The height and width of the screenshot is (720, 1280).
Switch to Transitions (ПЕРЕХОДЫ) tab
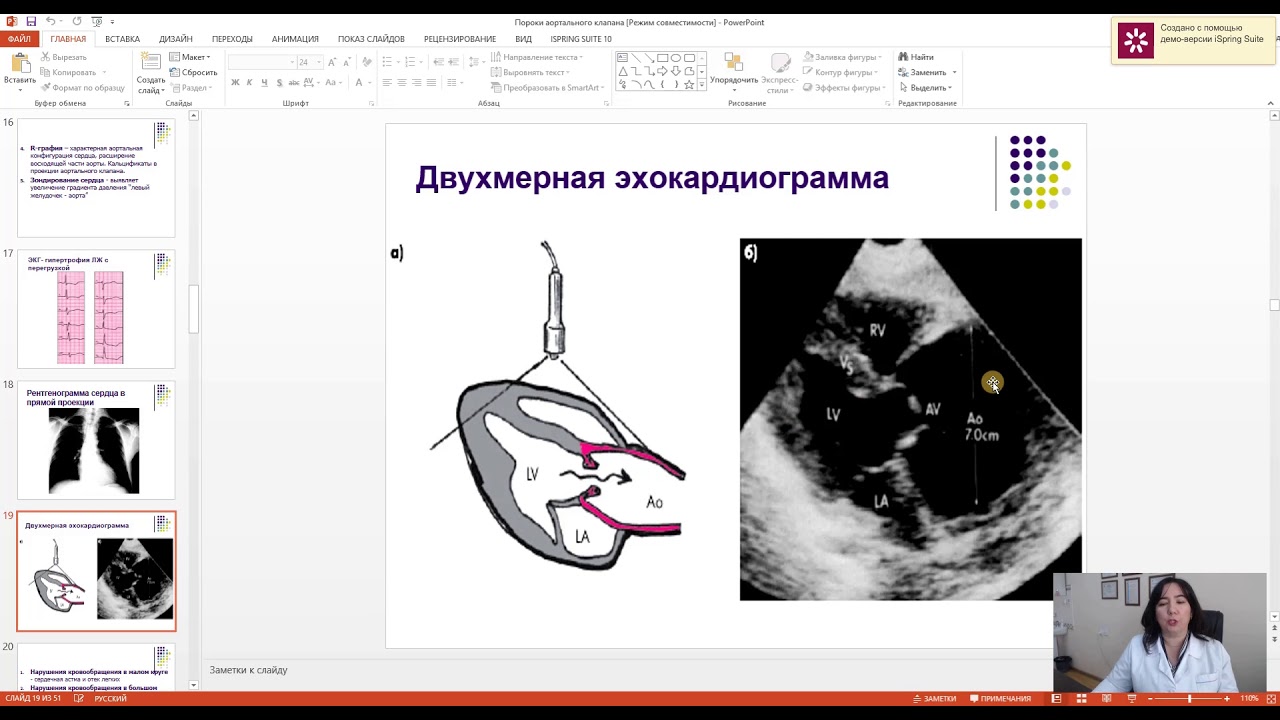(x=232, y=39)
